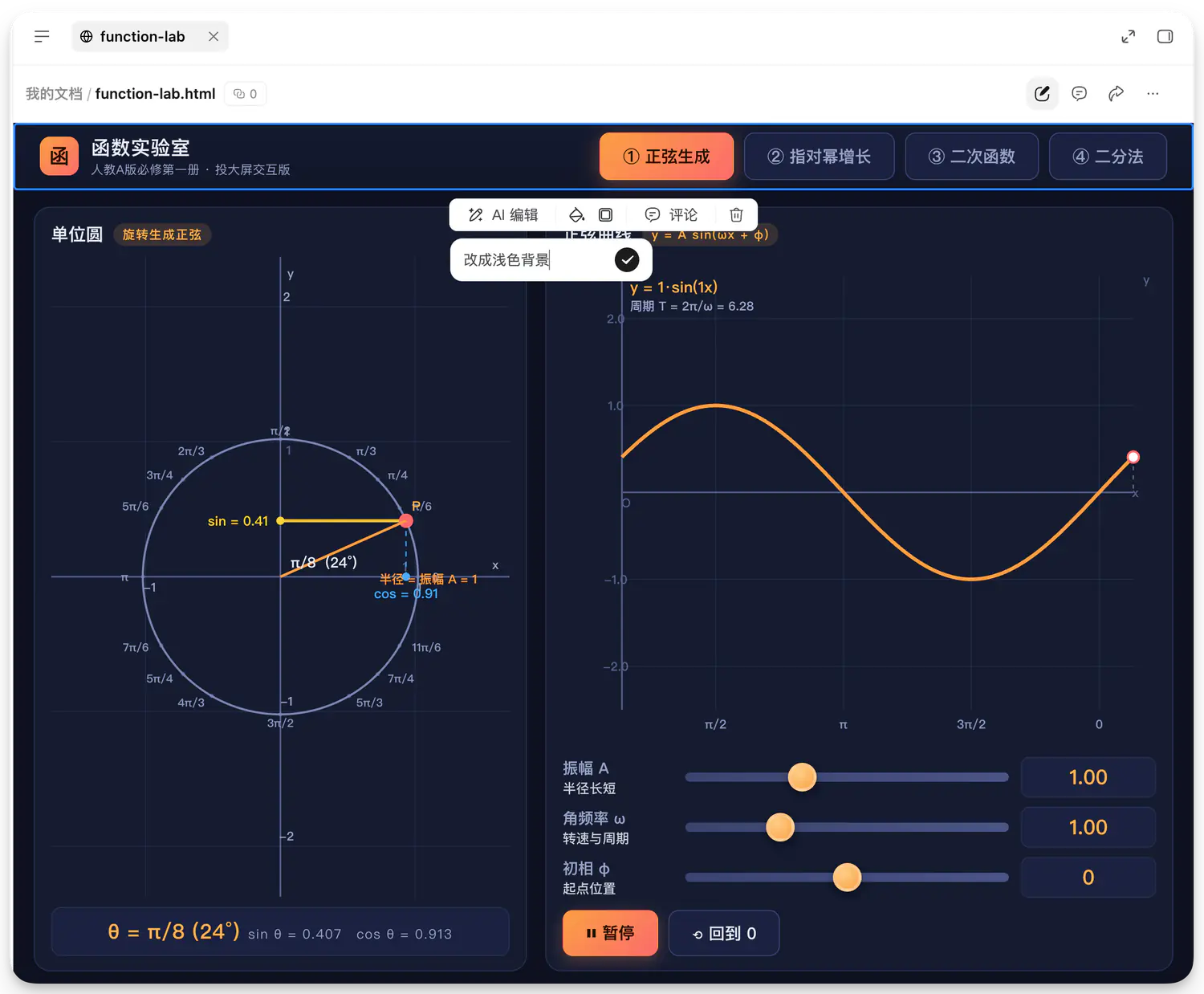The width and height of the screenshot is (1204, 994).
Task: Click the red point P on unit circle
Action: (406, 521)
